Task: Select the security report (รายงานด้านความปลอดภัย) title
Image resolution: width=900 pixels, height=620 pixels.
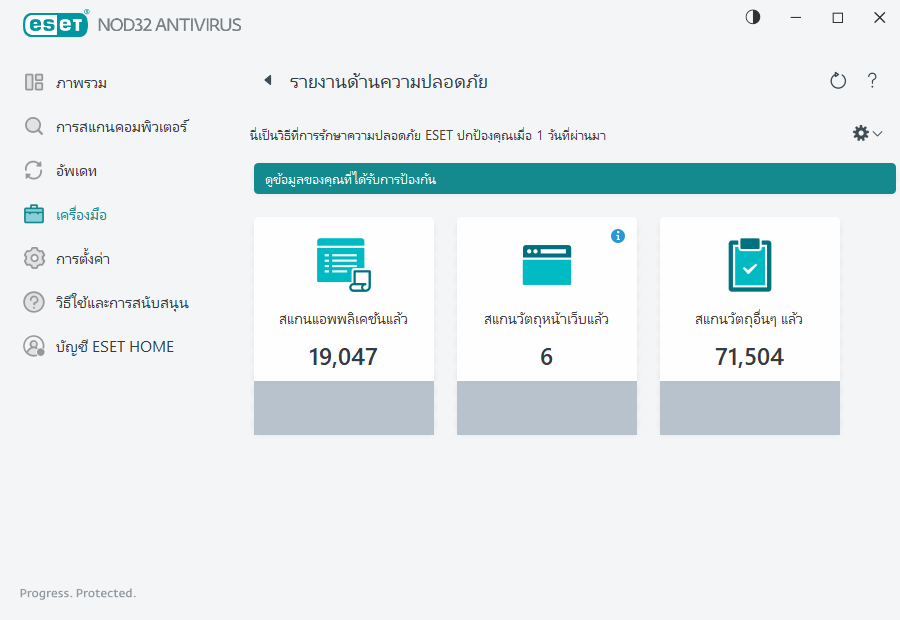Action: tap(390, 82)
